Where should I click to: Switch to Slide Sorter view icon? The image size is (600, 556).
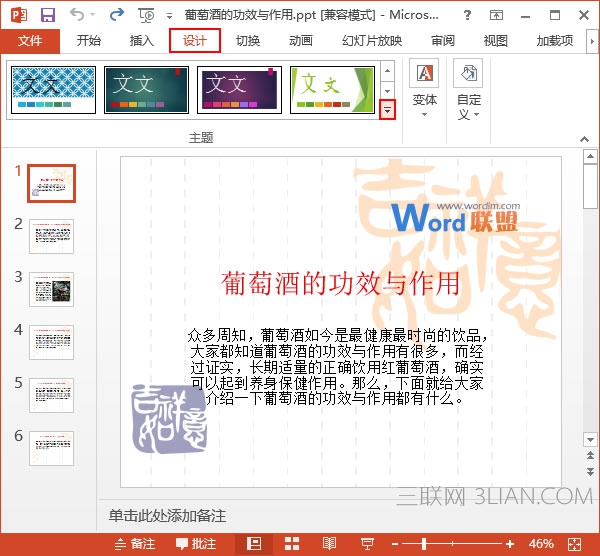point(292,544)
